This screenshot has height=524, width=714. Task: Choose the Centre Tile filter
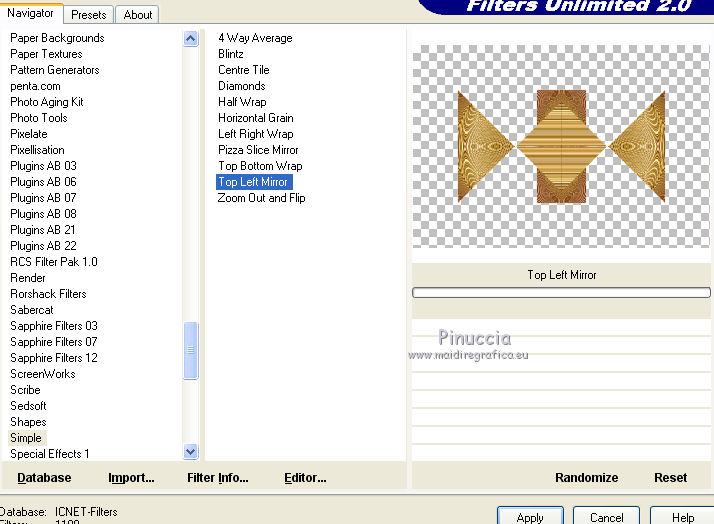(244, 70)
